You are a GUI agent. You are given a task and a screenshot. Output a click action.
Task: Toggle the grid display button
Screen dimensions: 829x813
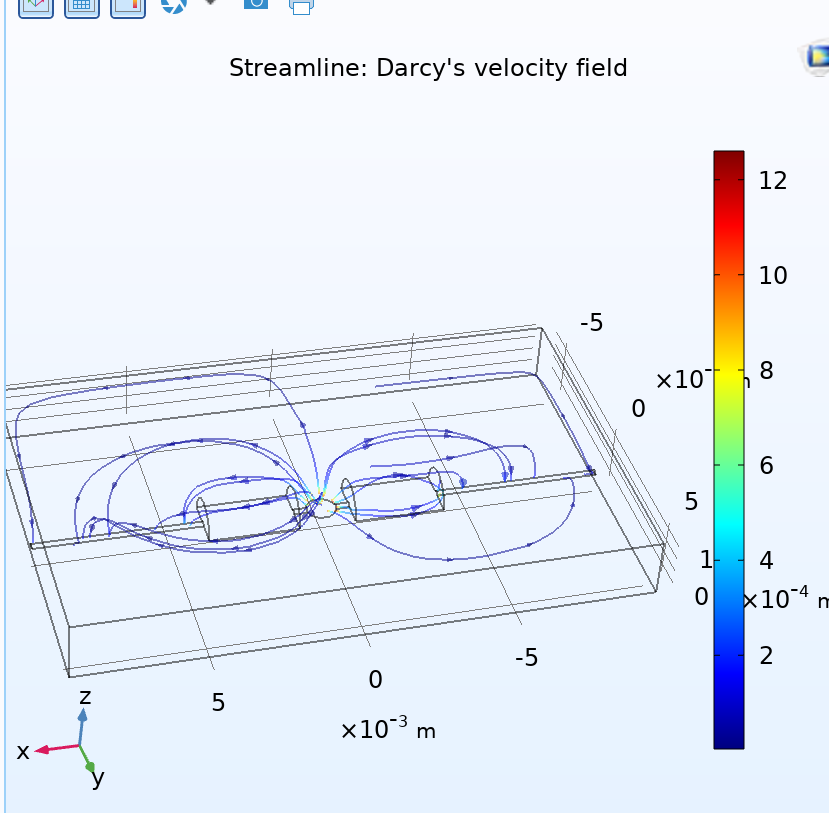tap(82, 5)
